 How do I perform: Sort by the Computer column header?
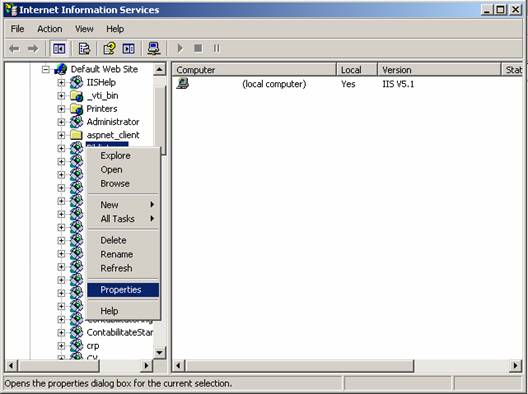(255, 70)
